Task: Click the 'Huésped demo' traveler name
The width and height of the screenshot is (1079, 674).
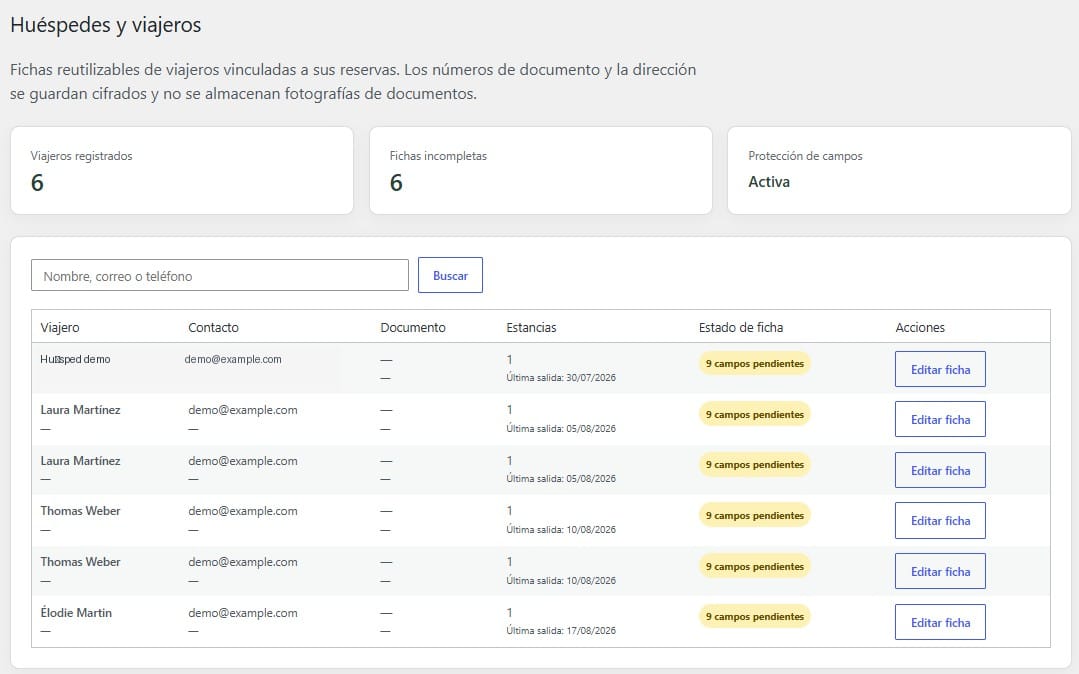Action: coord(75,359)
